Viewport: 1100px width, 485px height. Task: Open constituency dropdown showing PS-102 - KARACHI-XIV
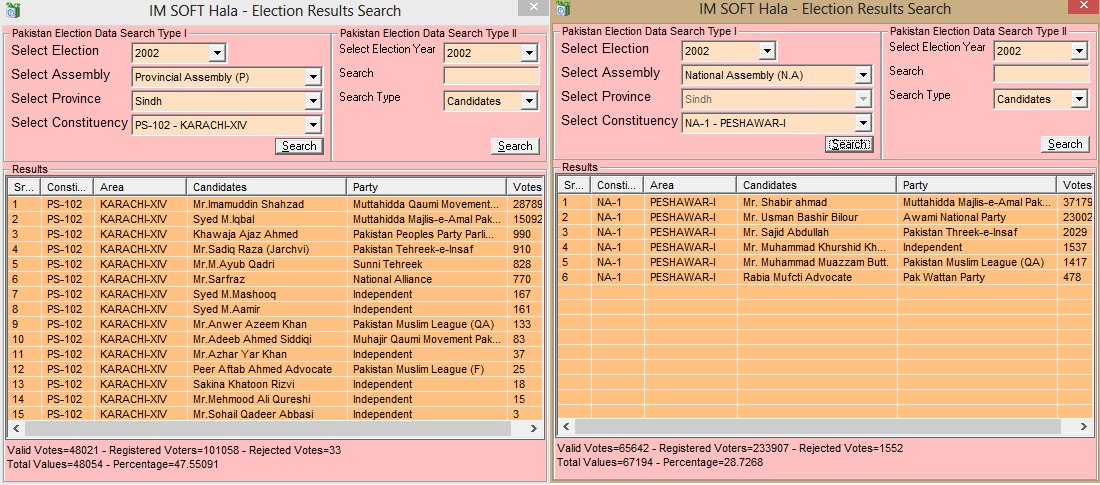tap(313, 126)
